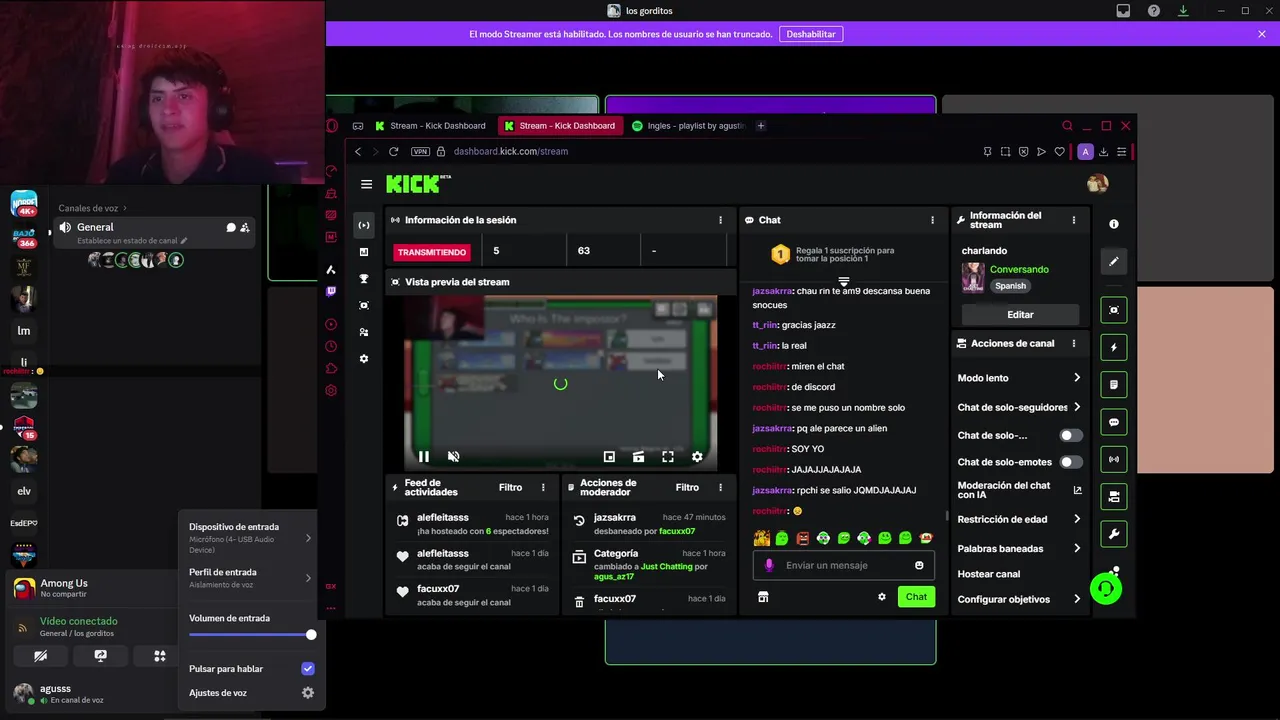Screen dimensions: 1280x720
Task: Open the Kick info icon in right toolbar
Action: [x=1114, y=224]
